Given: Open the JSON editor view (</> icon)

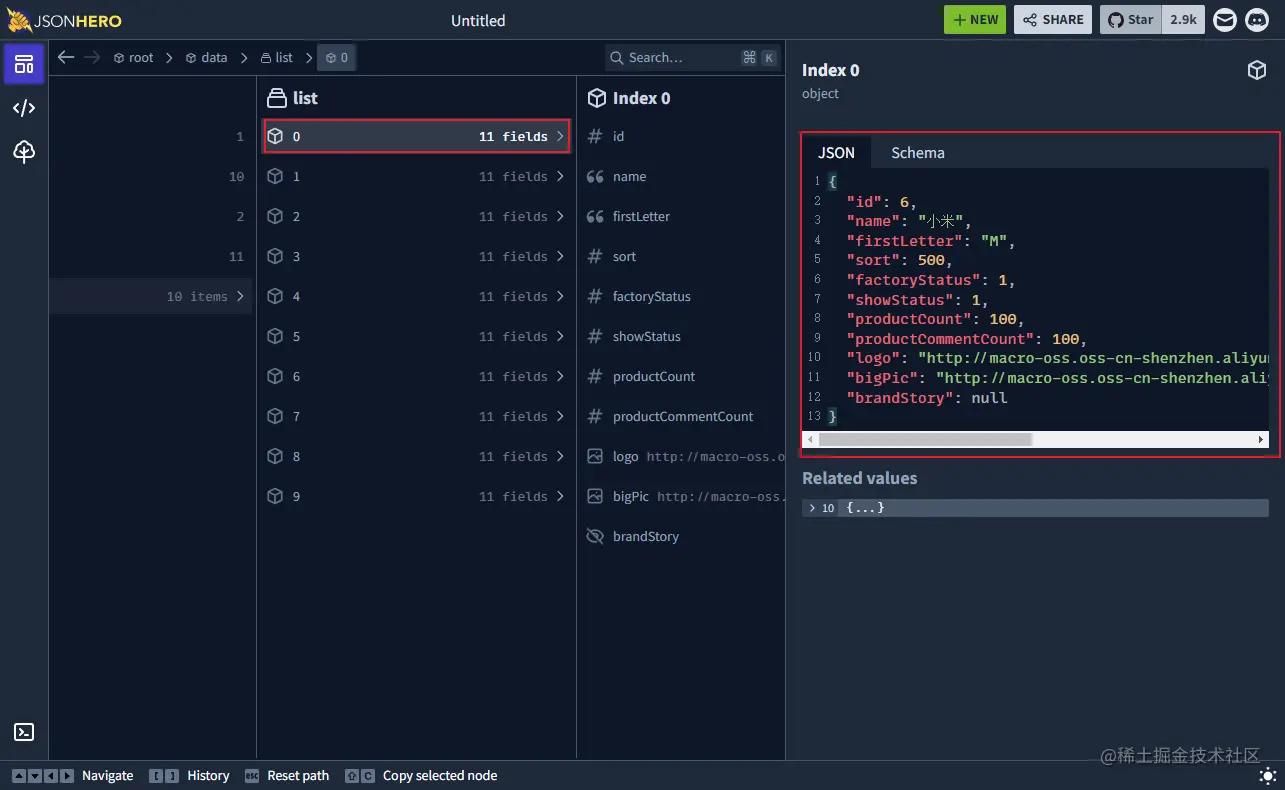Looking at the screenshot, I should pos(23,108).
